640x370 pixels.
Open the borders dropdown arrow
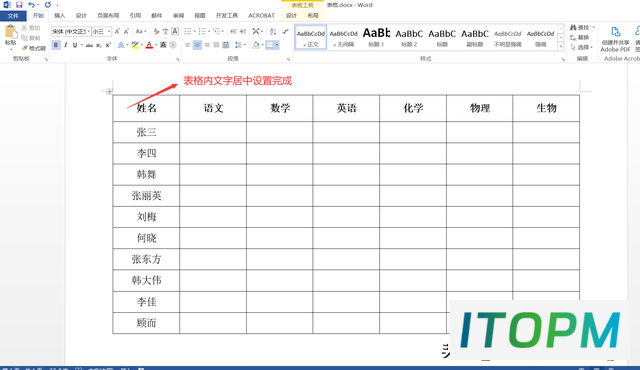pyautogui.click(x=277, y=45)
